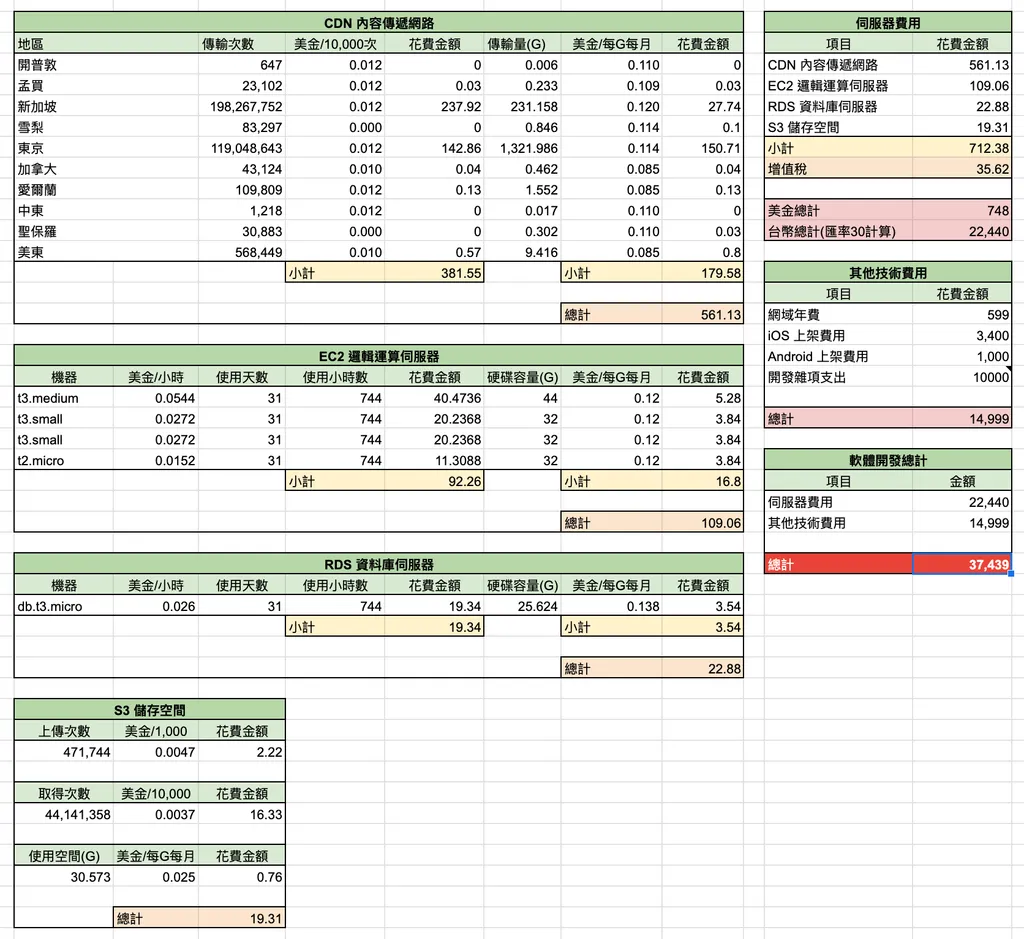Click the 179.58 subtotal cell

(702, 273)
